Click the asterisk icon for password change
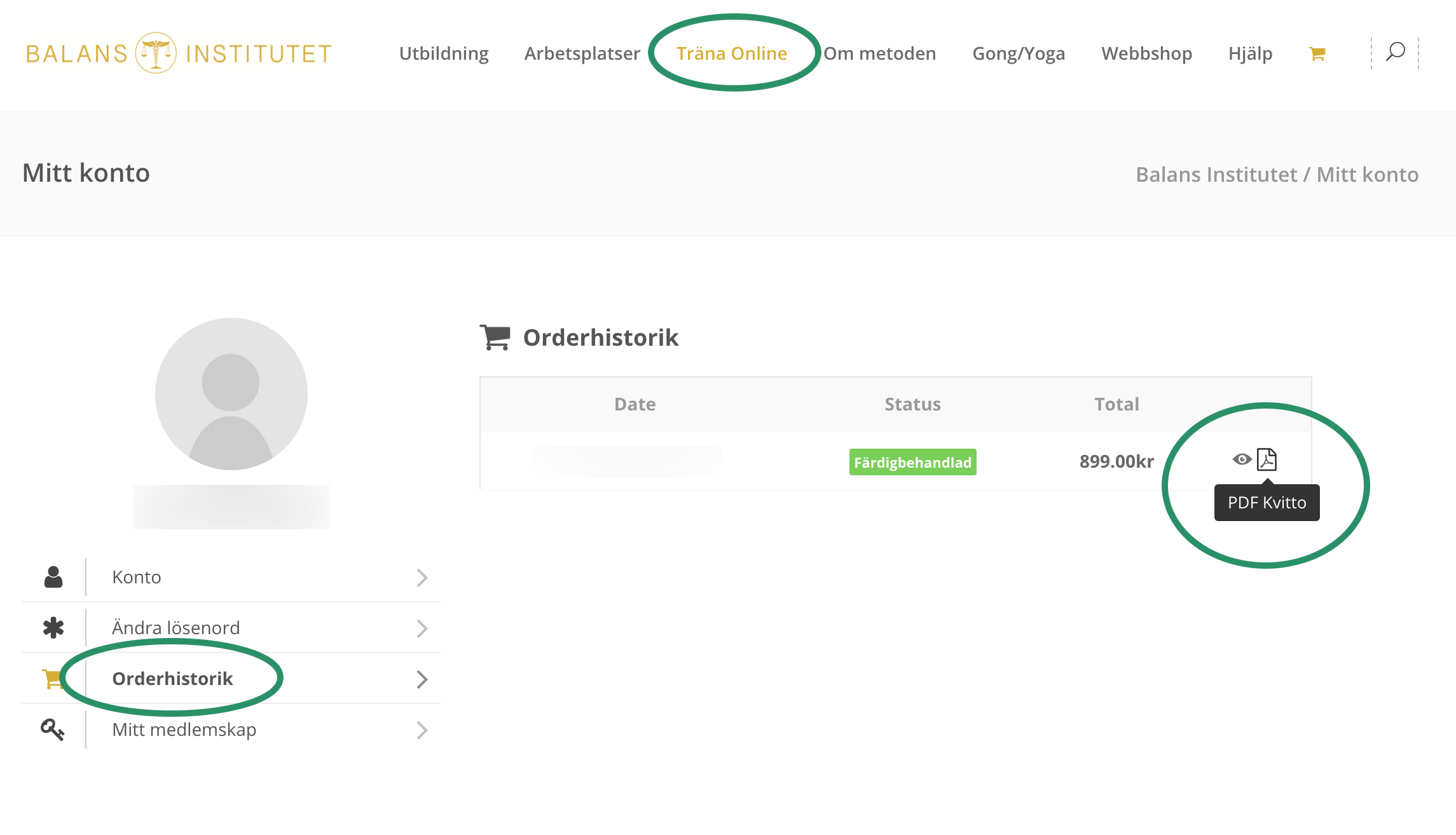Image resolution: width=1456 pixels, height=835 pixels. coord(53,628)
